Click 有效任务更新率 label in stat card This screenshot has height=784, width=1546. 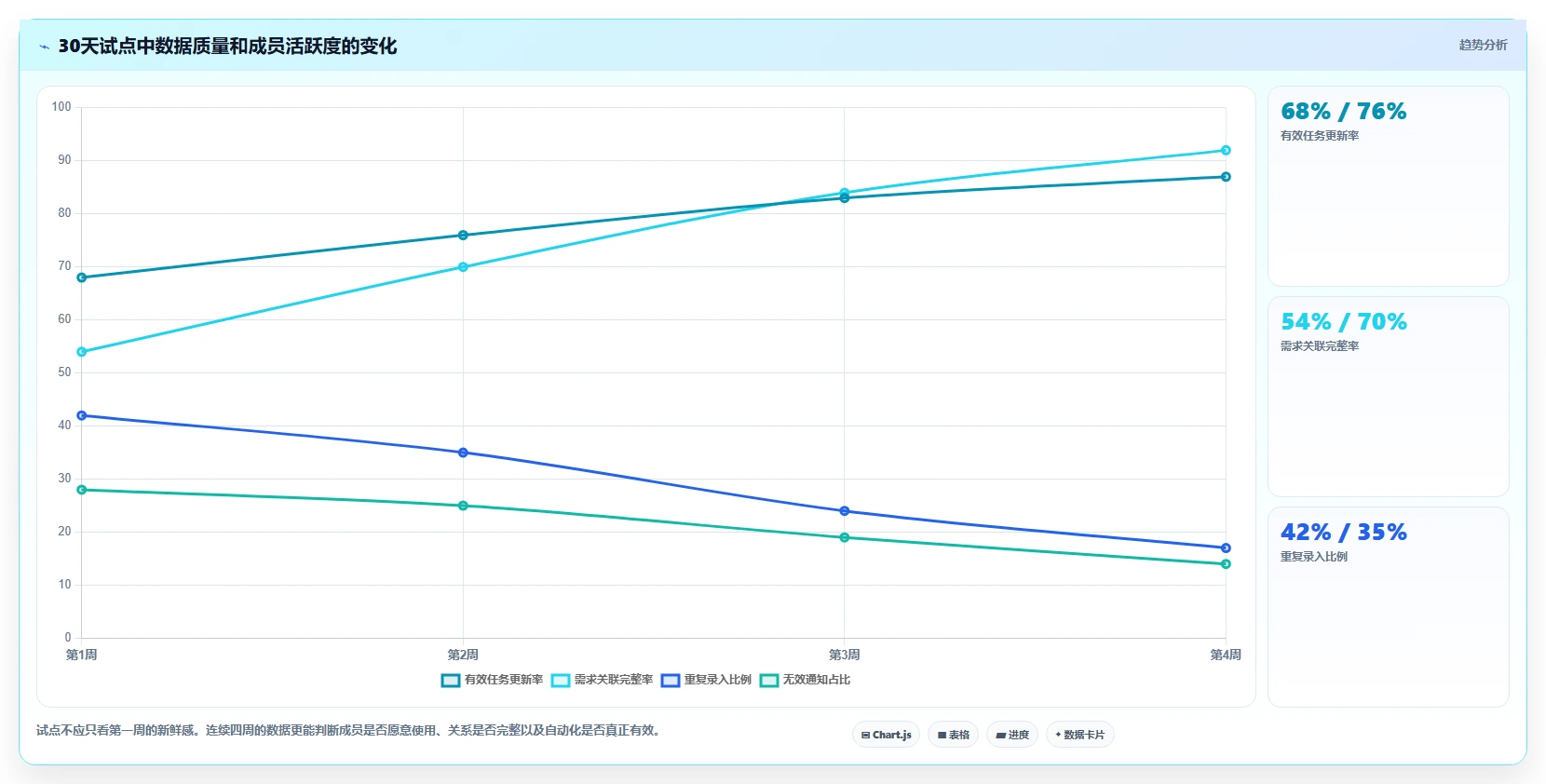1320,136
